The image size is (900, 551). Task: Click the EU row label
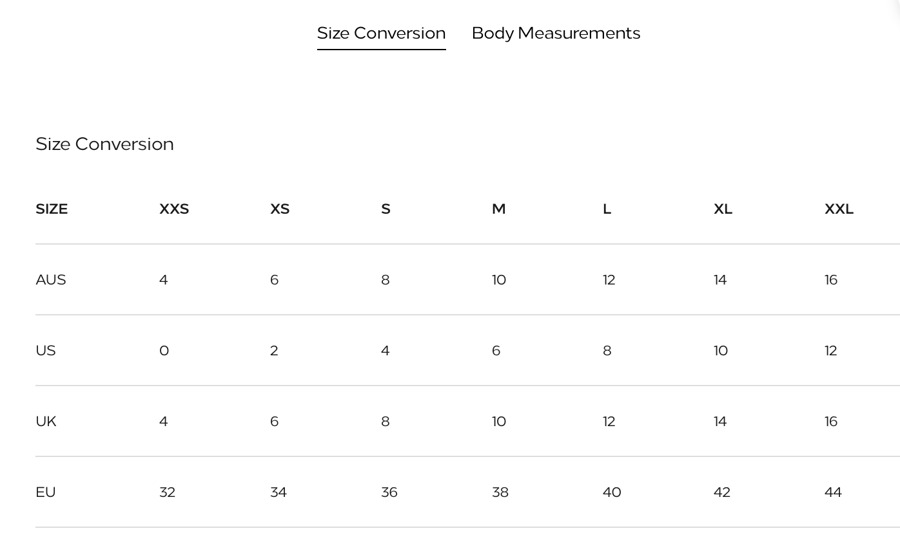pos(46,492)
